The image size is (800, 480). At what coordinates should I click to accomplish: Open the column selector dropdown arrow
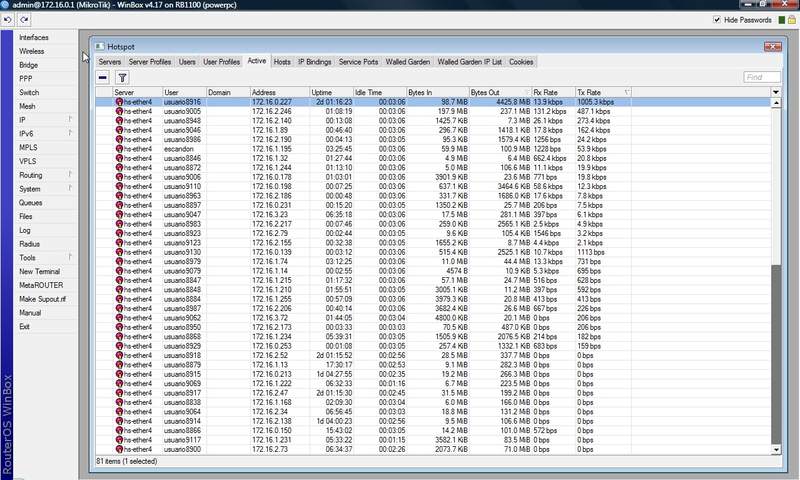pos(776,92)
